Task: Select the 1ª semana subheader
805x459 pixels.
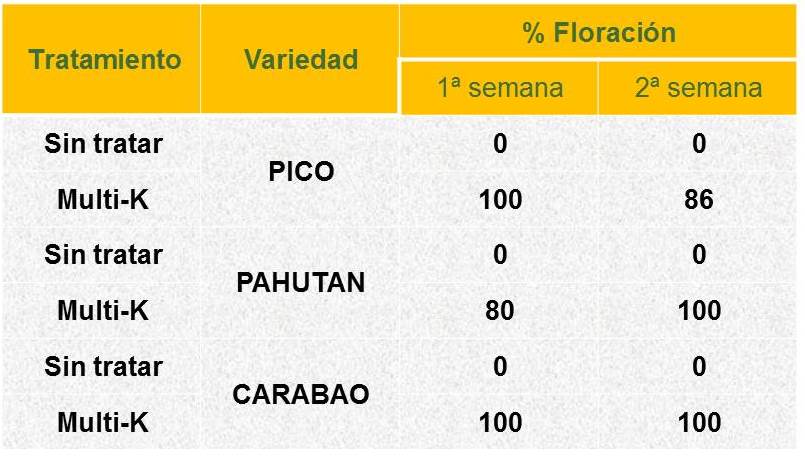Action: pyautogui.click(x=501, y=87)
